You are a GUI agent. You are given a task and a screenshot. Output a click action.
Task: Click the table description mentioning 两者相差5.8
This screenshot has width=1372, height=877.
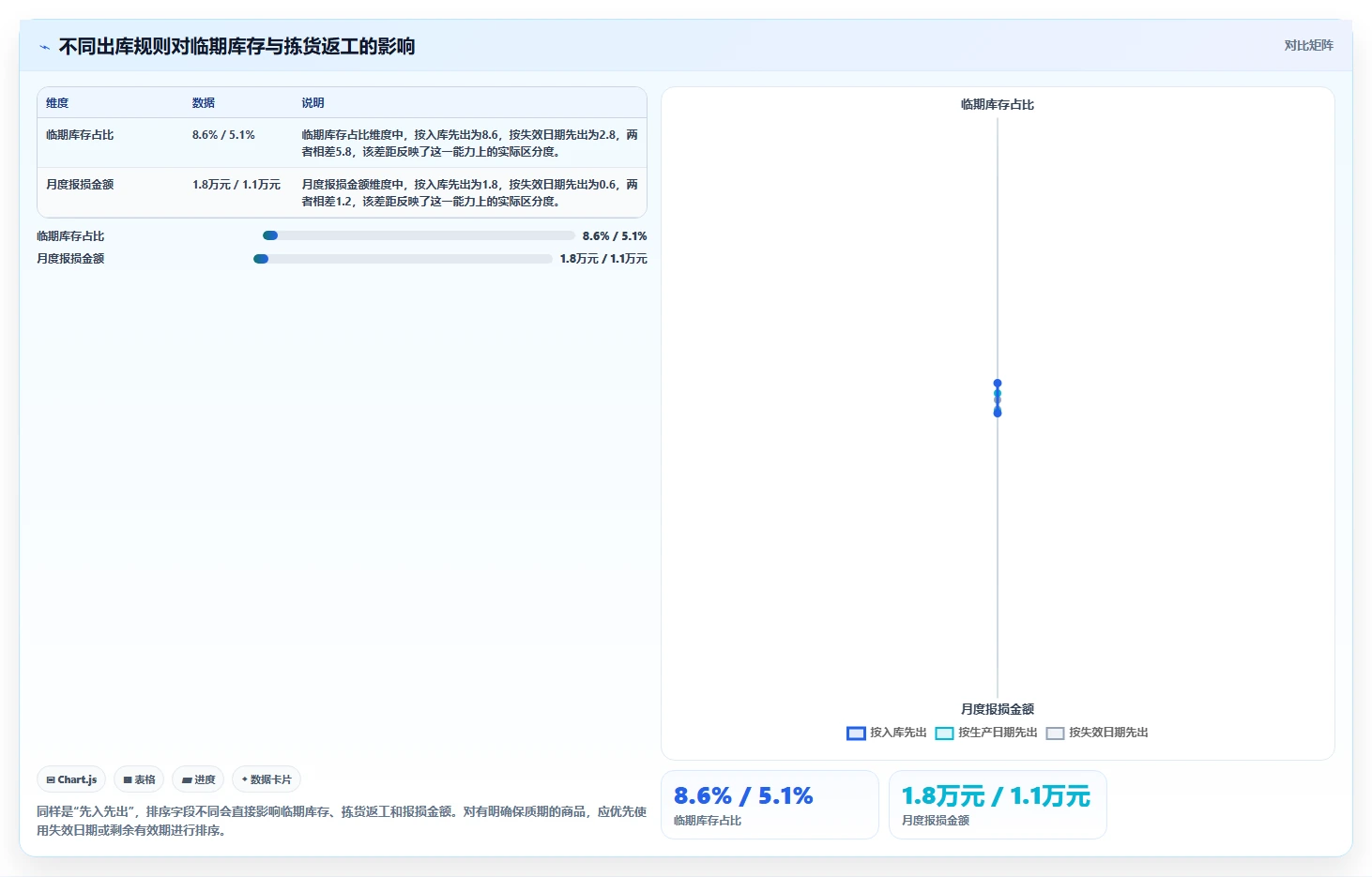[x=469, y=143]
